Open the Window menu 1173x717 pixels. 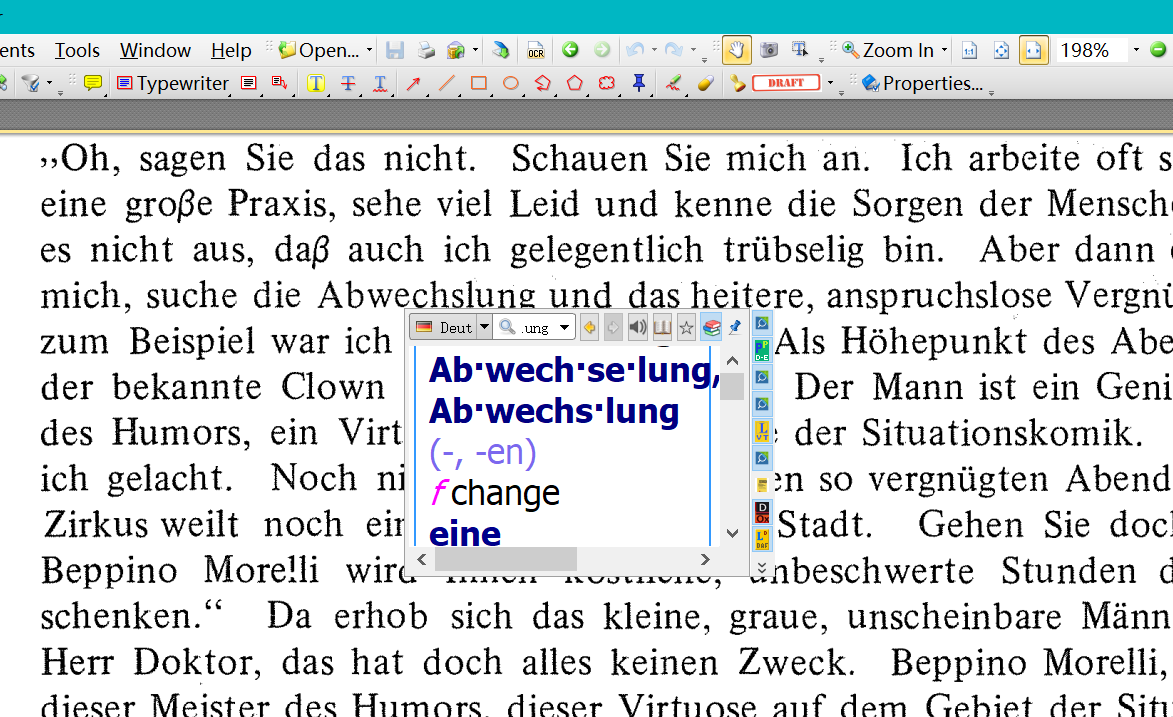tap(155, 50)
